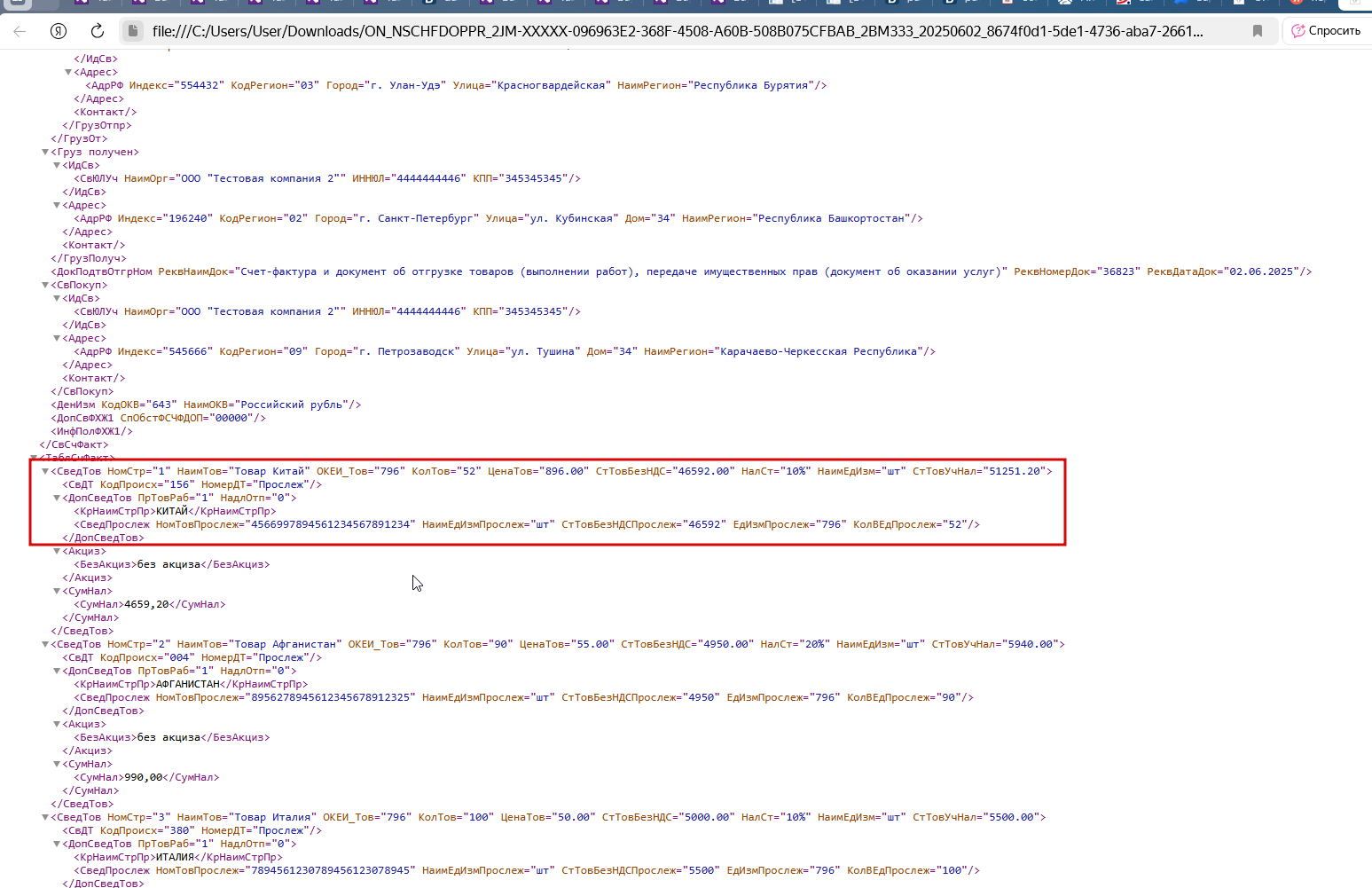The width and height of the screenshot is (1372, 888).
Task: Collapse the Груз получен node
Action: [45, 153]
